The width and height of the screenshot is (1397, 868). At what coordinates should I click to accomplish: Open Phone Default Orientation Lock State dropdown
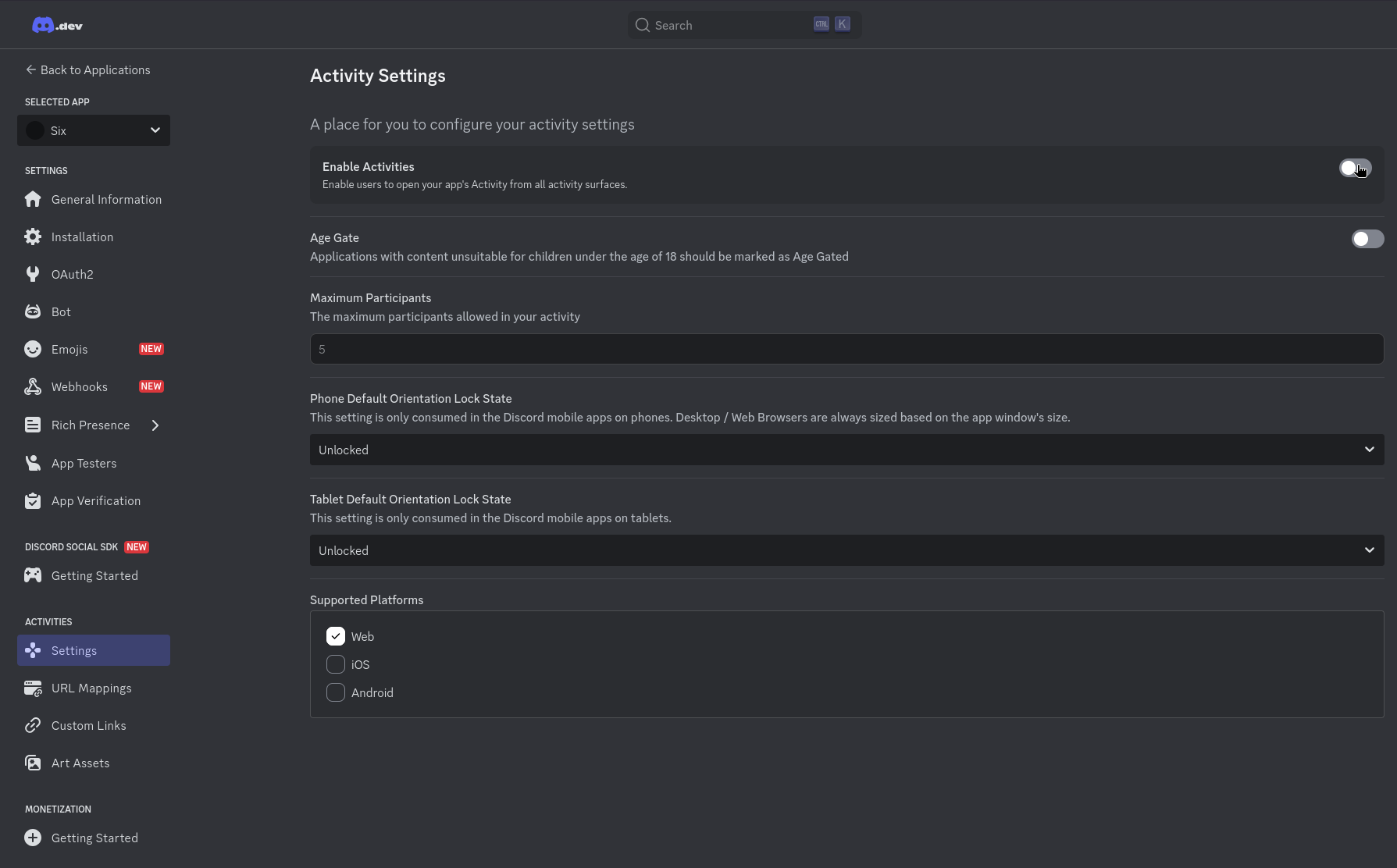[846, 450]
